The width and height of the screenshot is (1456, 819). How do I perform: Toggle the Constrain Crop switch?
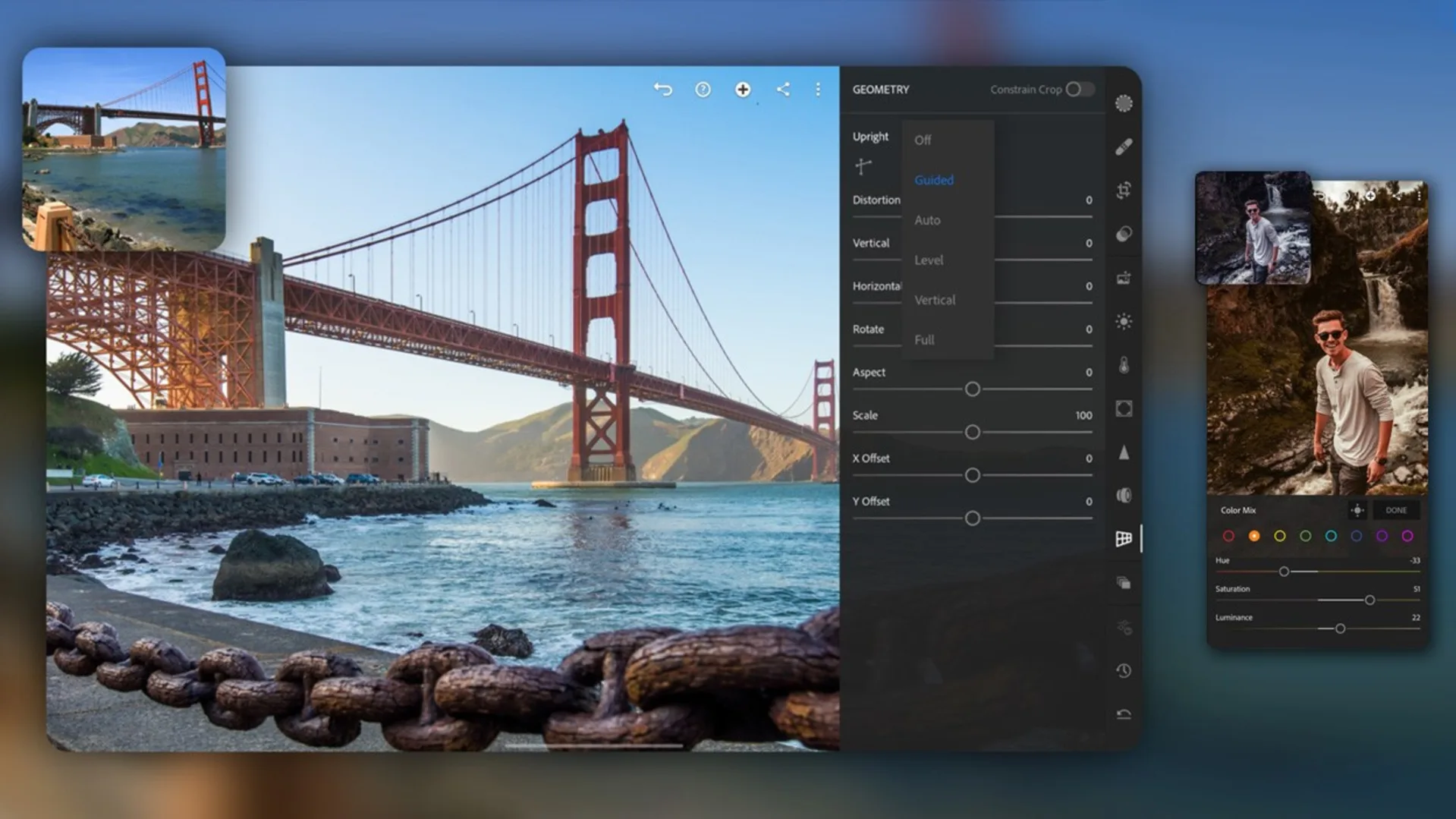1080,89
